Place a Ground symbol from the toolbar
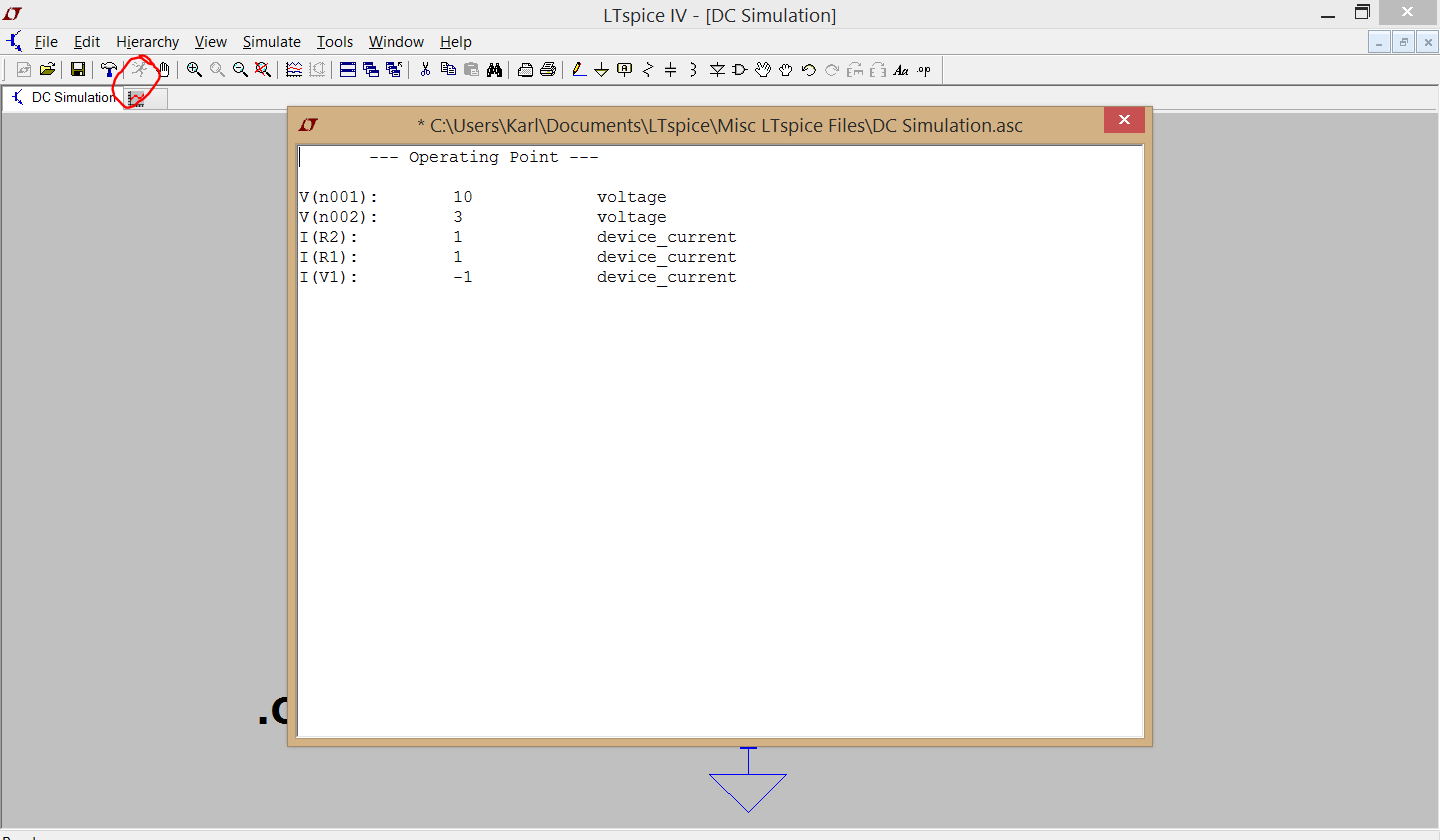Viewport: 1440px width, 840px height. pos(601,69)
